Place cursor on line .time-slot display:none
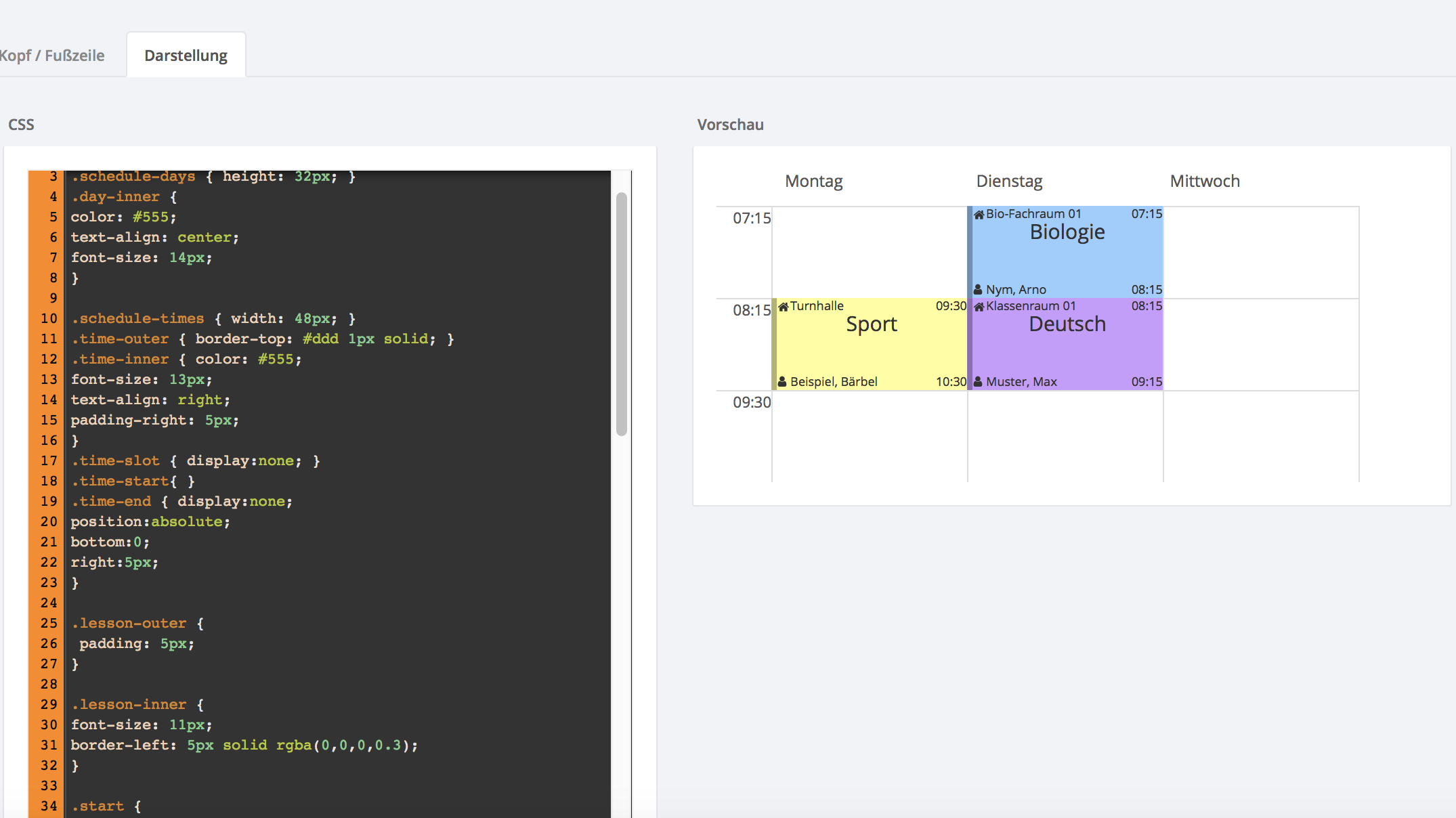 tap(195, 461)
